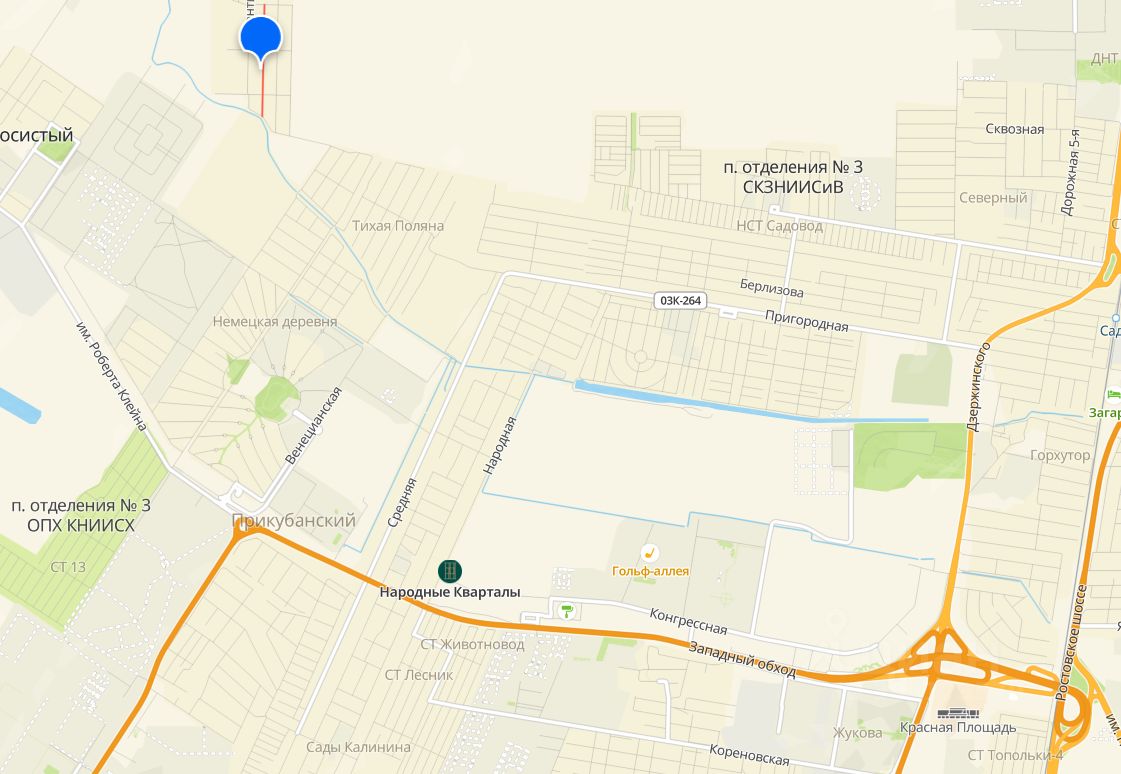Viewport: 1121px width, 774px height.
Task: Select the Западный обход road label
Action: 742,659
